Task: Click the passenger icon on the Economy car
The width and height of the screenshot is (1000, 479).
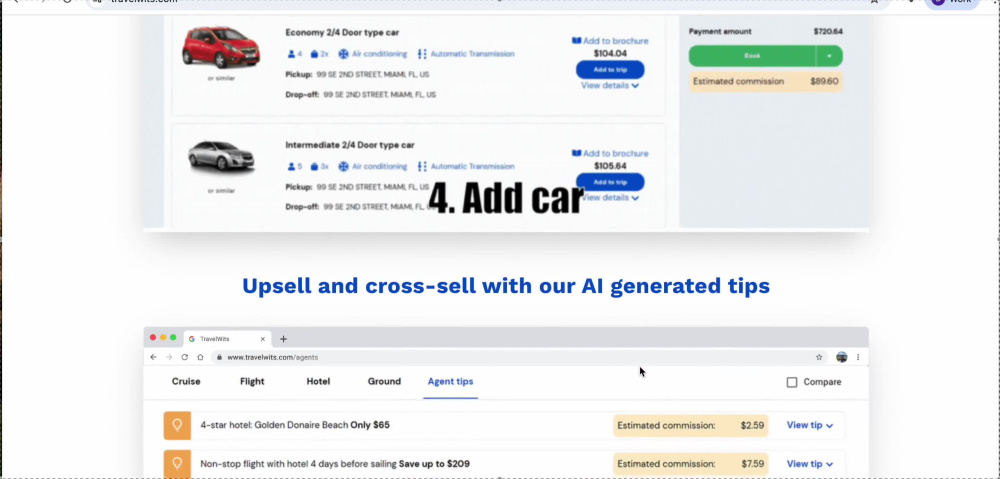Action: [291, 54]
